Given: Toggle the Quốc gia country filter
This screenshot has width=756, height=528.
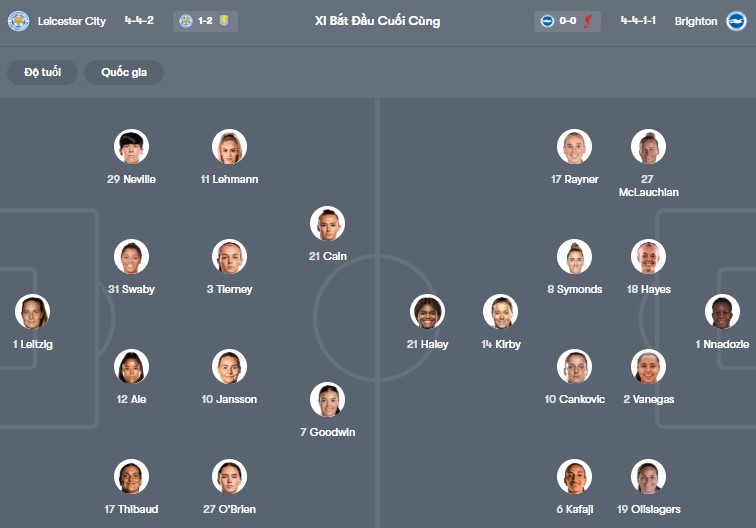Looking at the screenshot, I should (124, 72).
